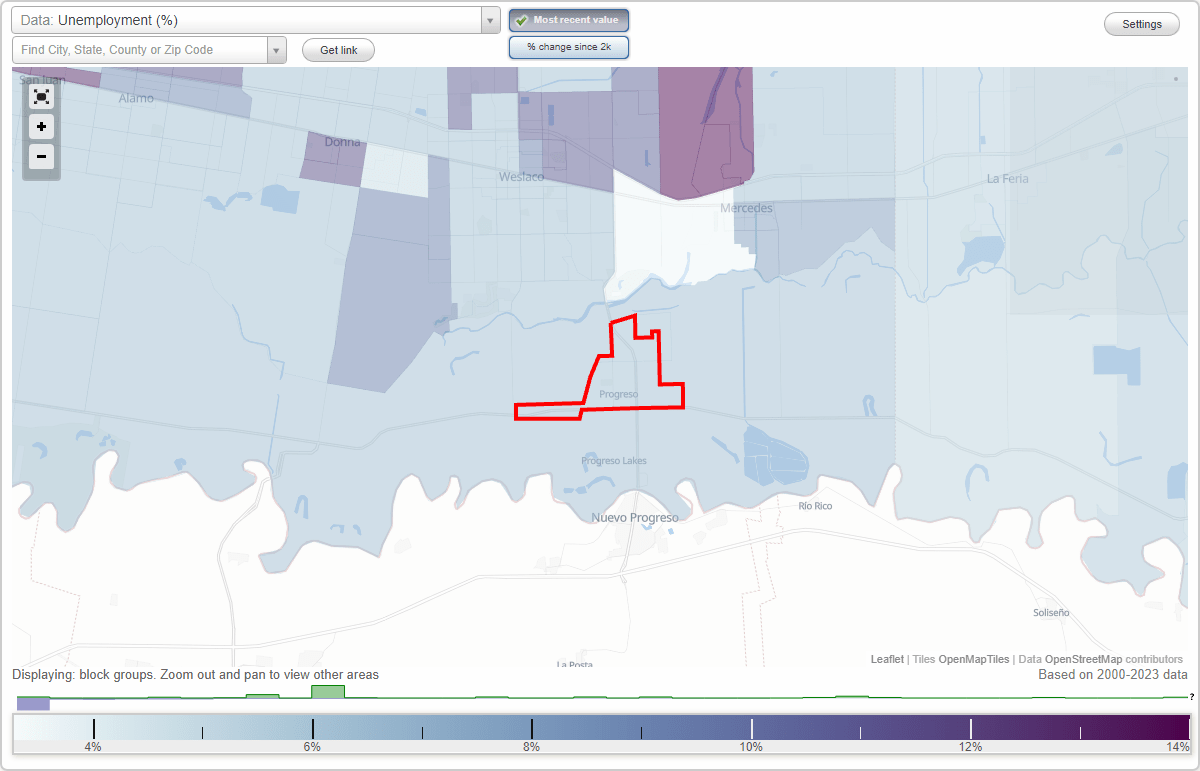The width and height of the screenshot is (1200, 771).
Task: Visit the OpenMapTiles link
Action: (x=973, y=659)
